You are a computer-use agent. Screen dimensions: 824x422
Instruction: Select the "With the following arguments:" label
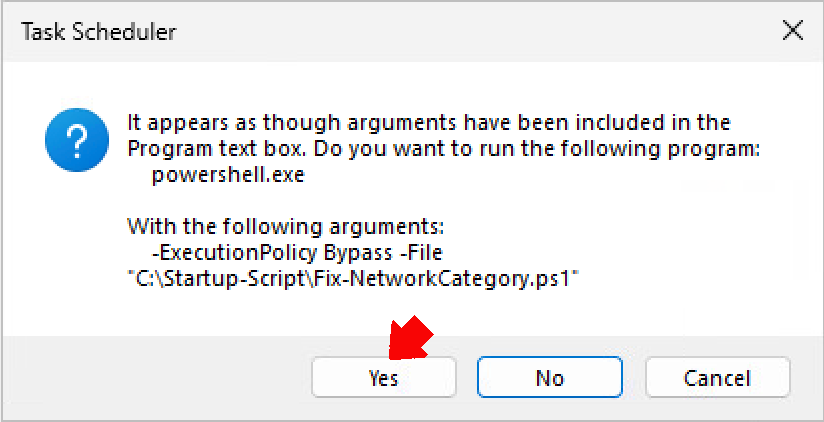286,227
